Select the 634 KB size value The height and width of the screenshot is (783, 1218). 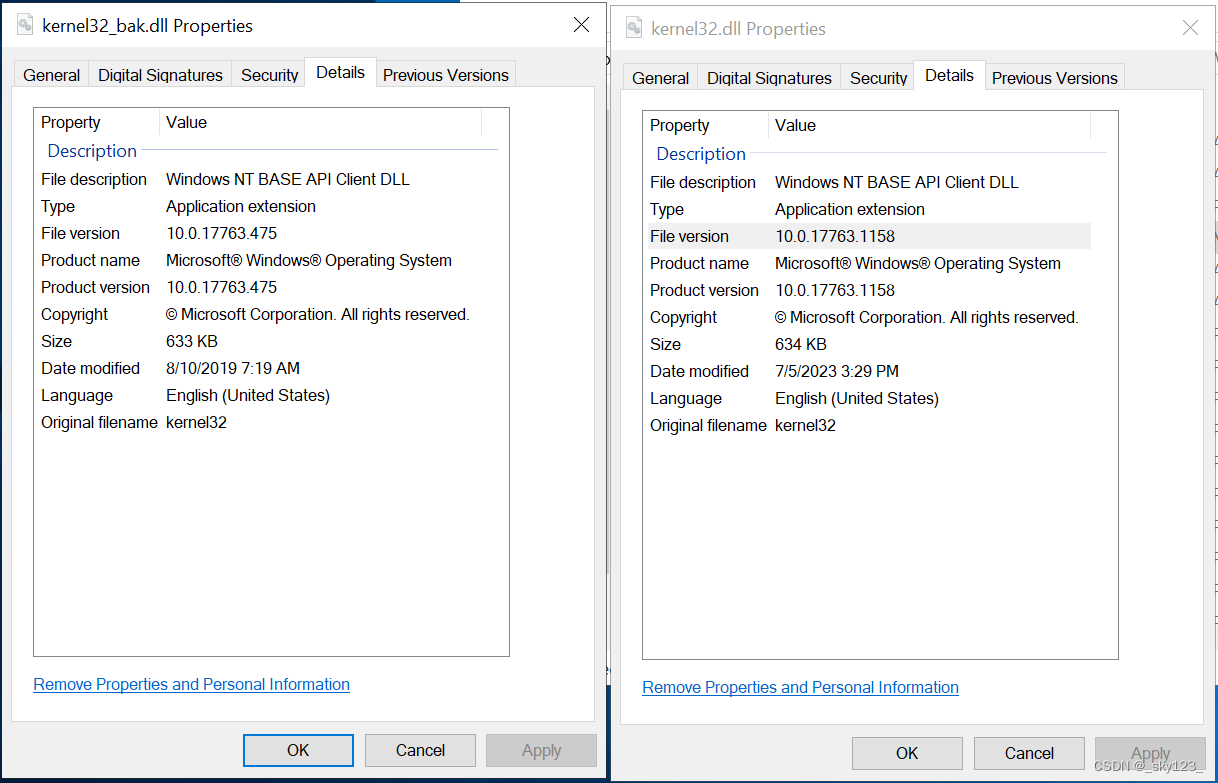800,344
